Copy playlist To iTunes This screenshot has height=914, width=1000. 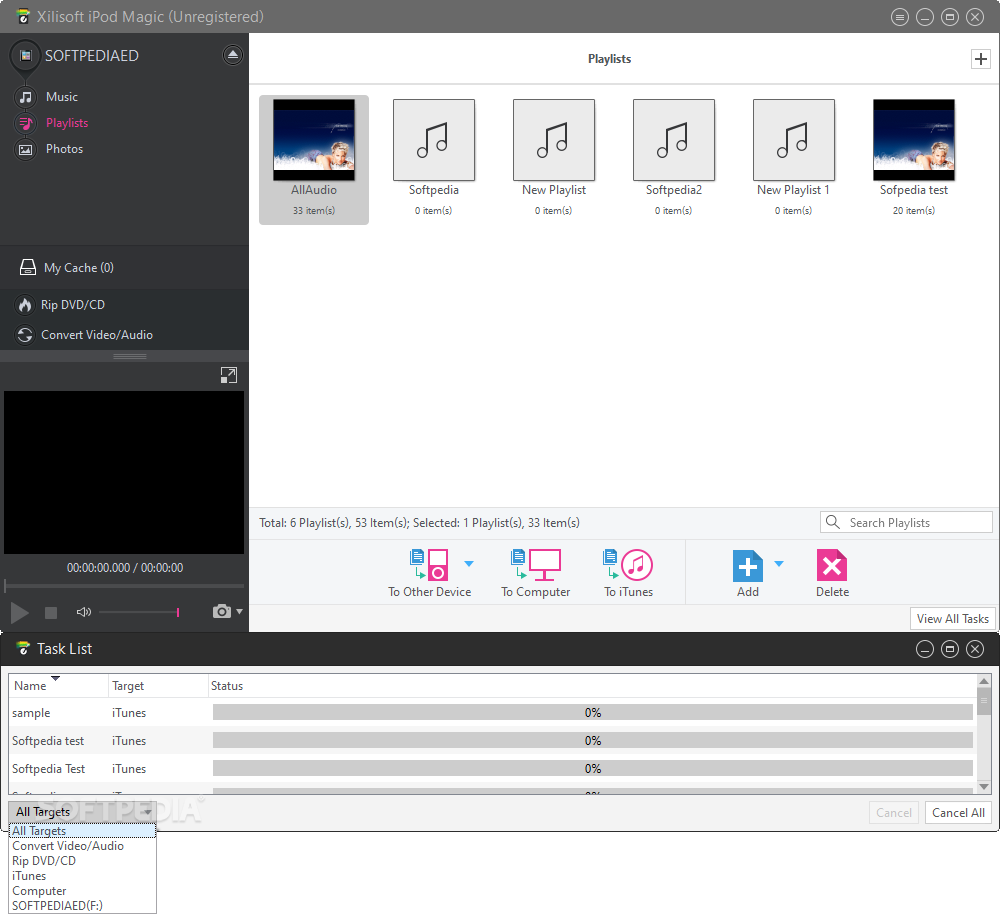pos(628,573)
